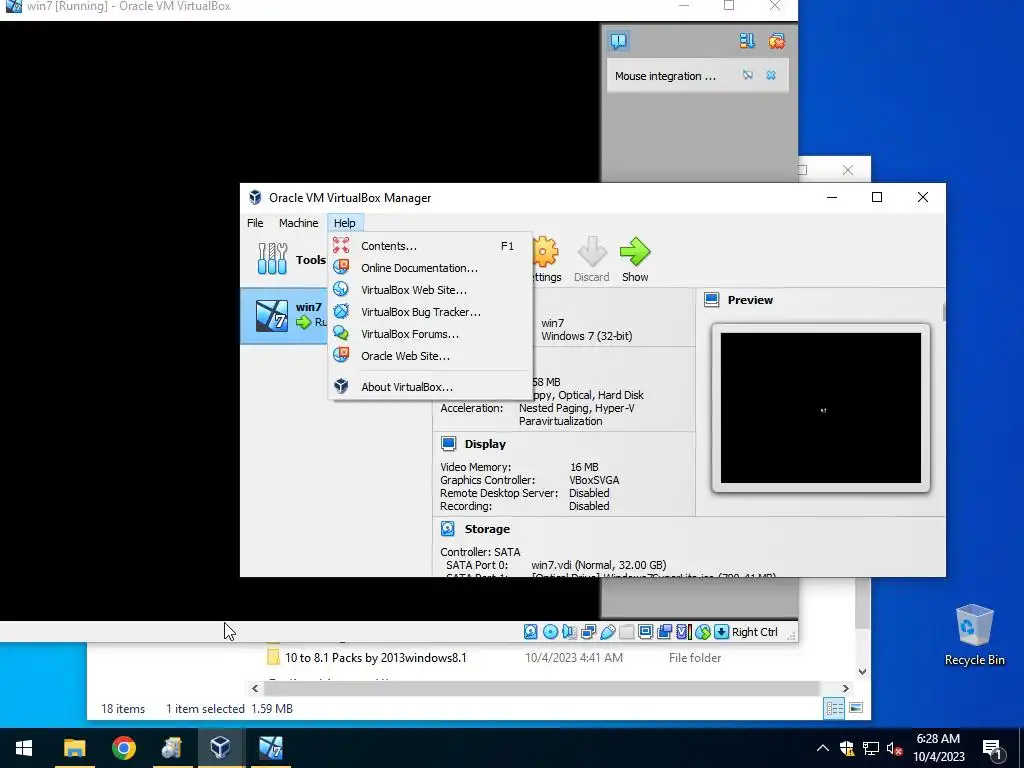Select Contents... from the Help menu
Viewport: 1024px width, 768px height.
[x=430, y=246]
